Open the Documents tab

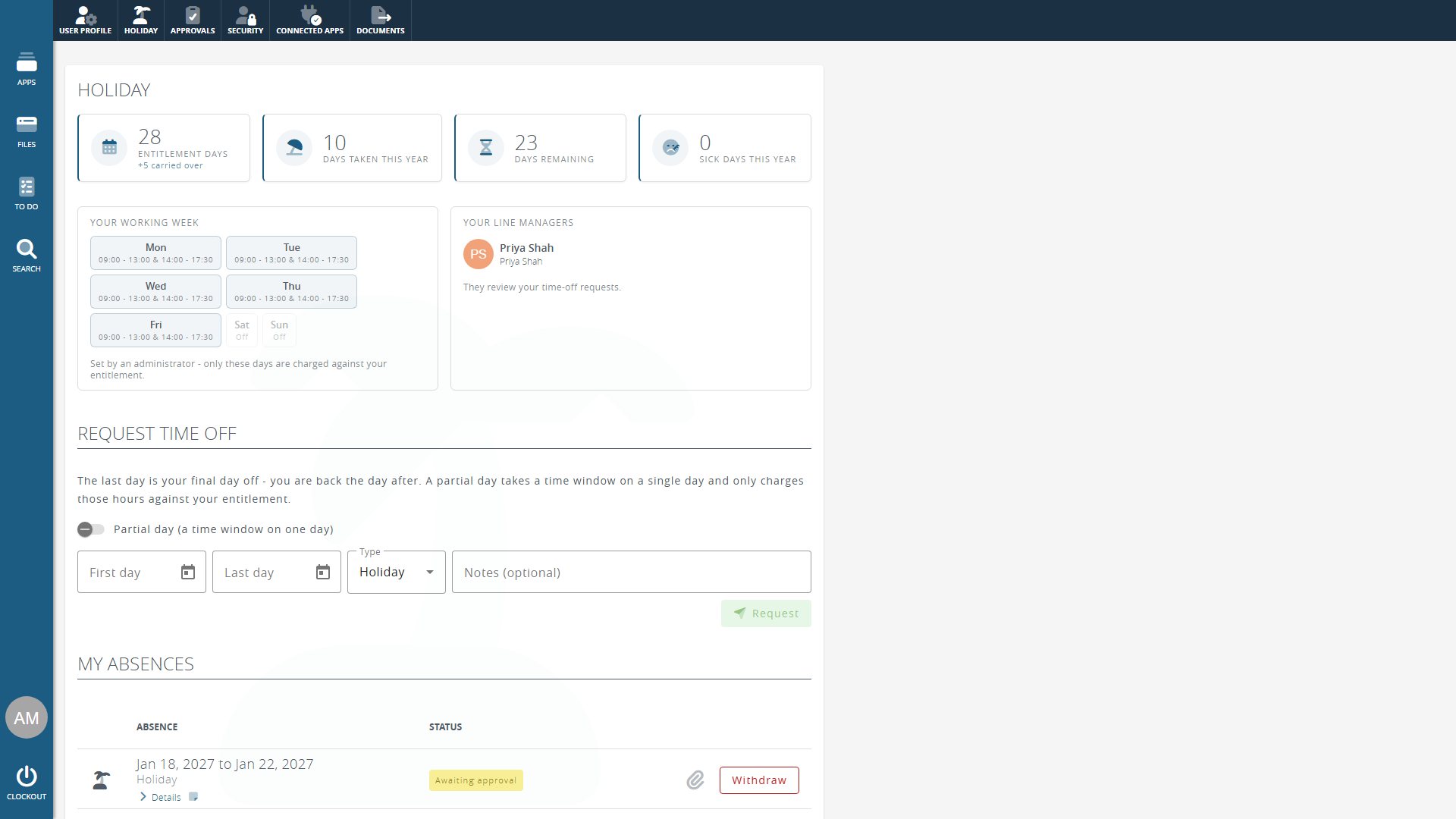pos(381,20)
